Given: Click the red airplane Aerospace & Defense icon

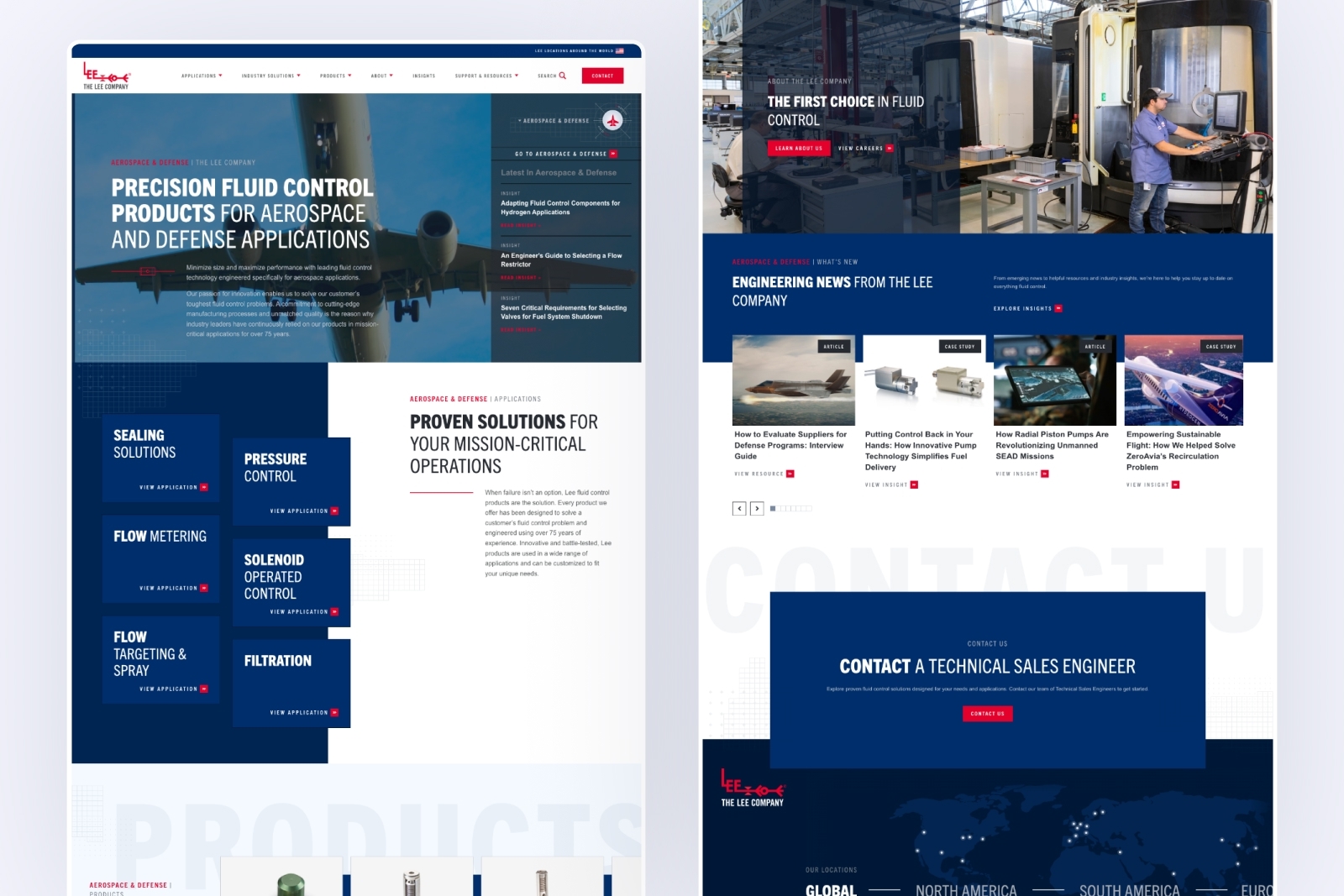Looking at the screenshot, I should (x=613, y=121).
